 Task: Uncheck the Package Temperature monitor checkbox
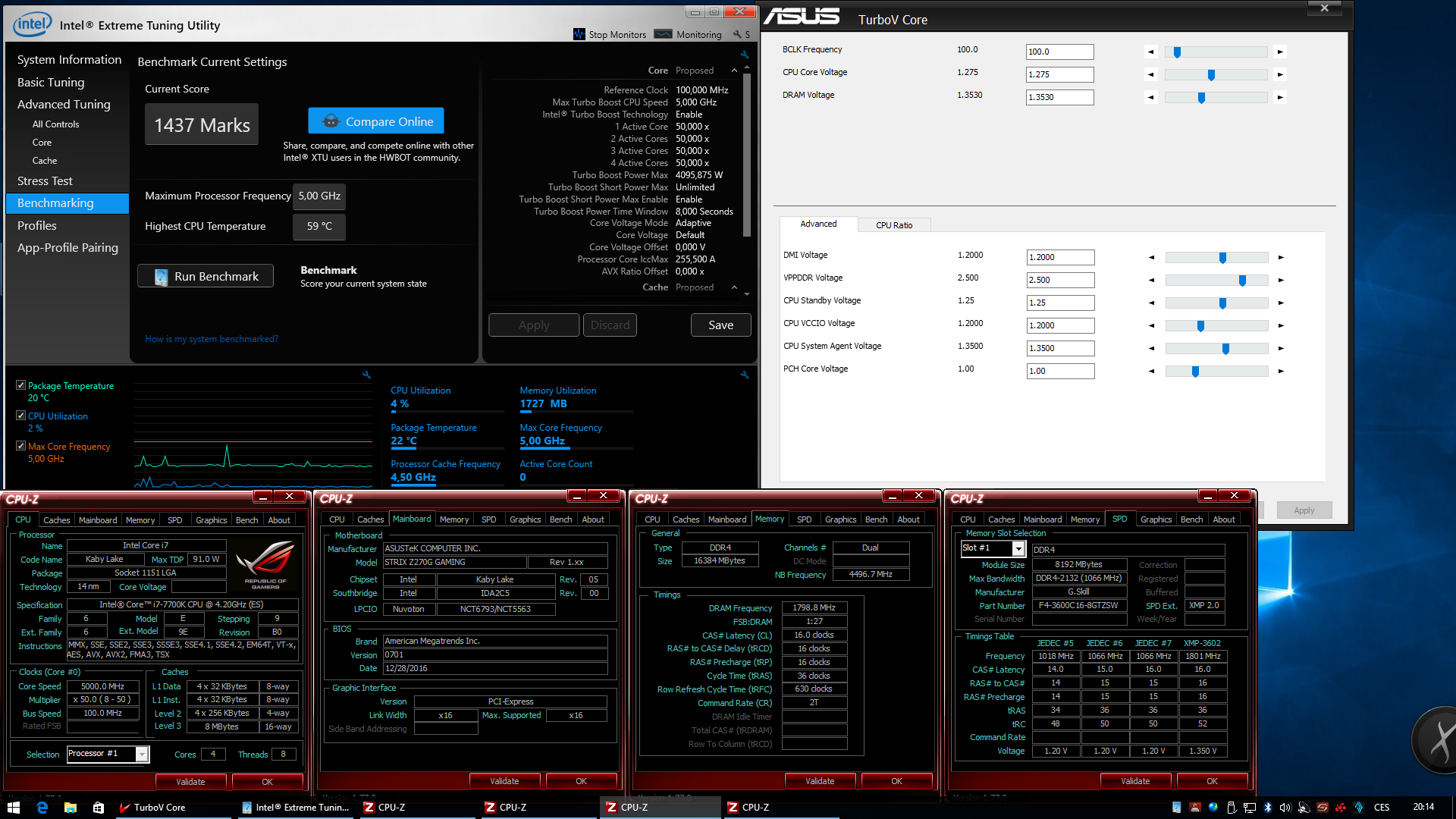[21, 385]
